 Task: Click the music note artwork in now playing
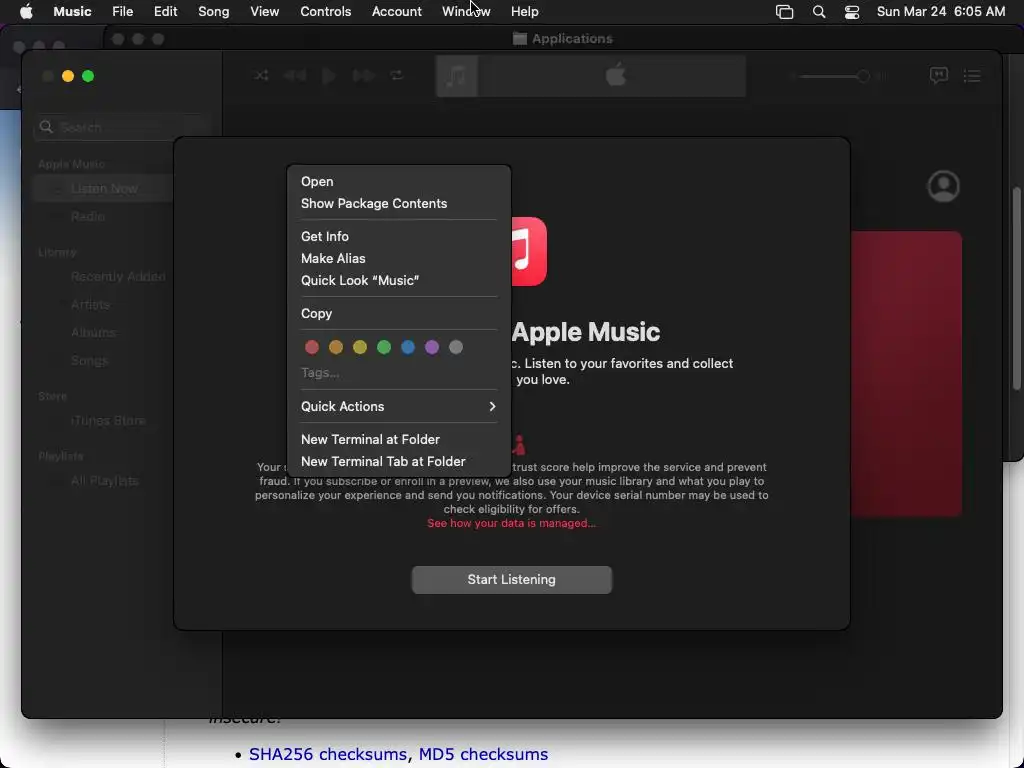coord(457,76)
